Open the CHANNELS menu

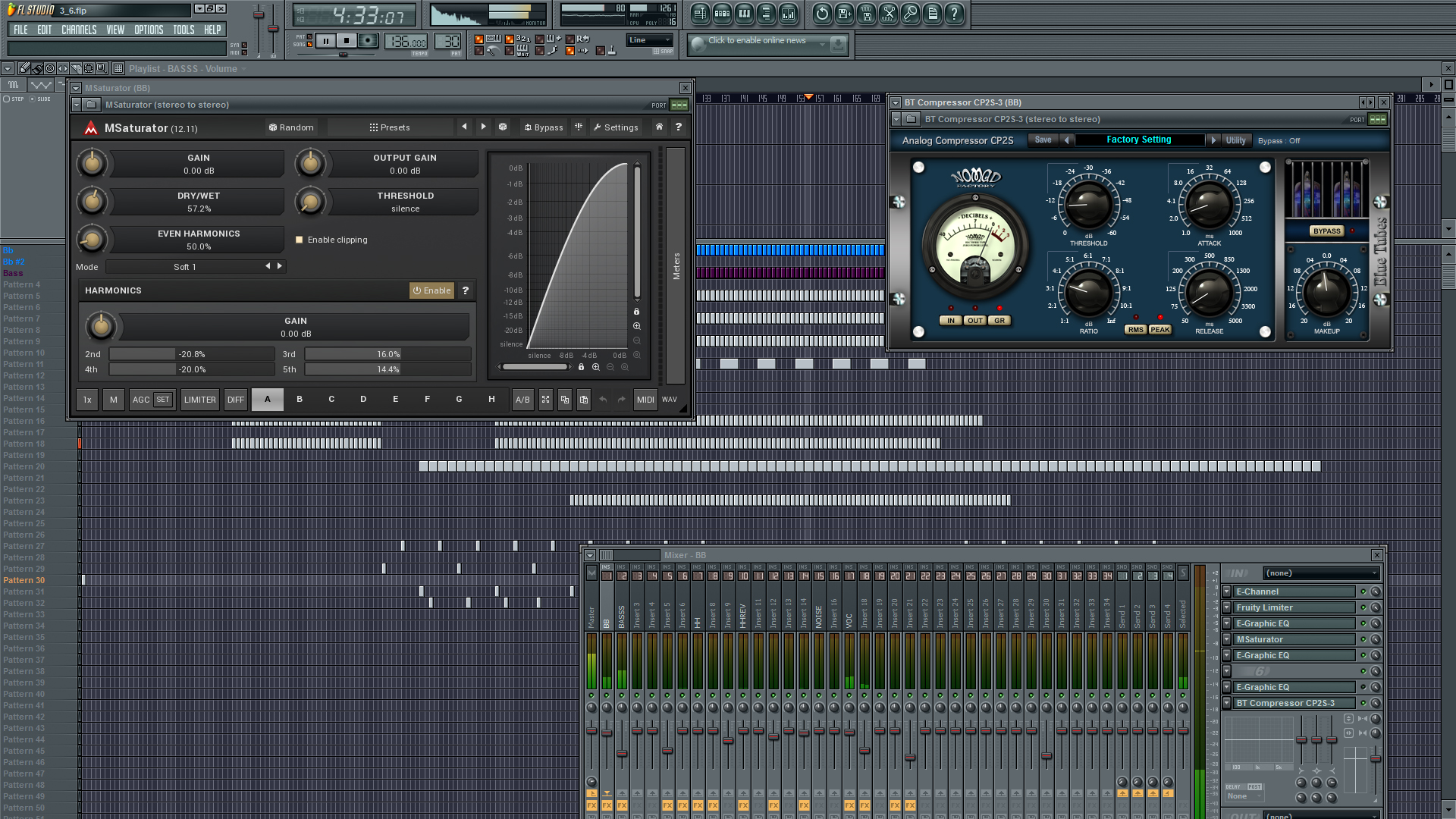79,30
